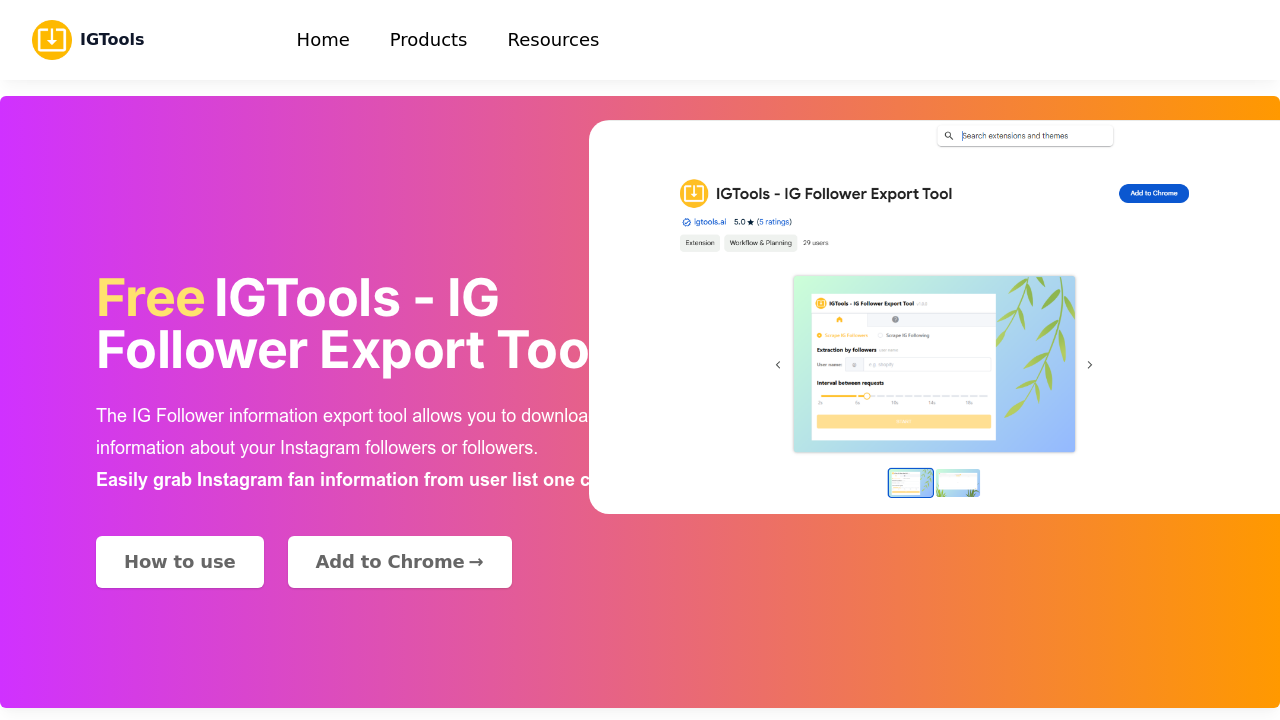Click the Extension tag label
Screen dimensions: 1280x720
click(x=700, y=242)
